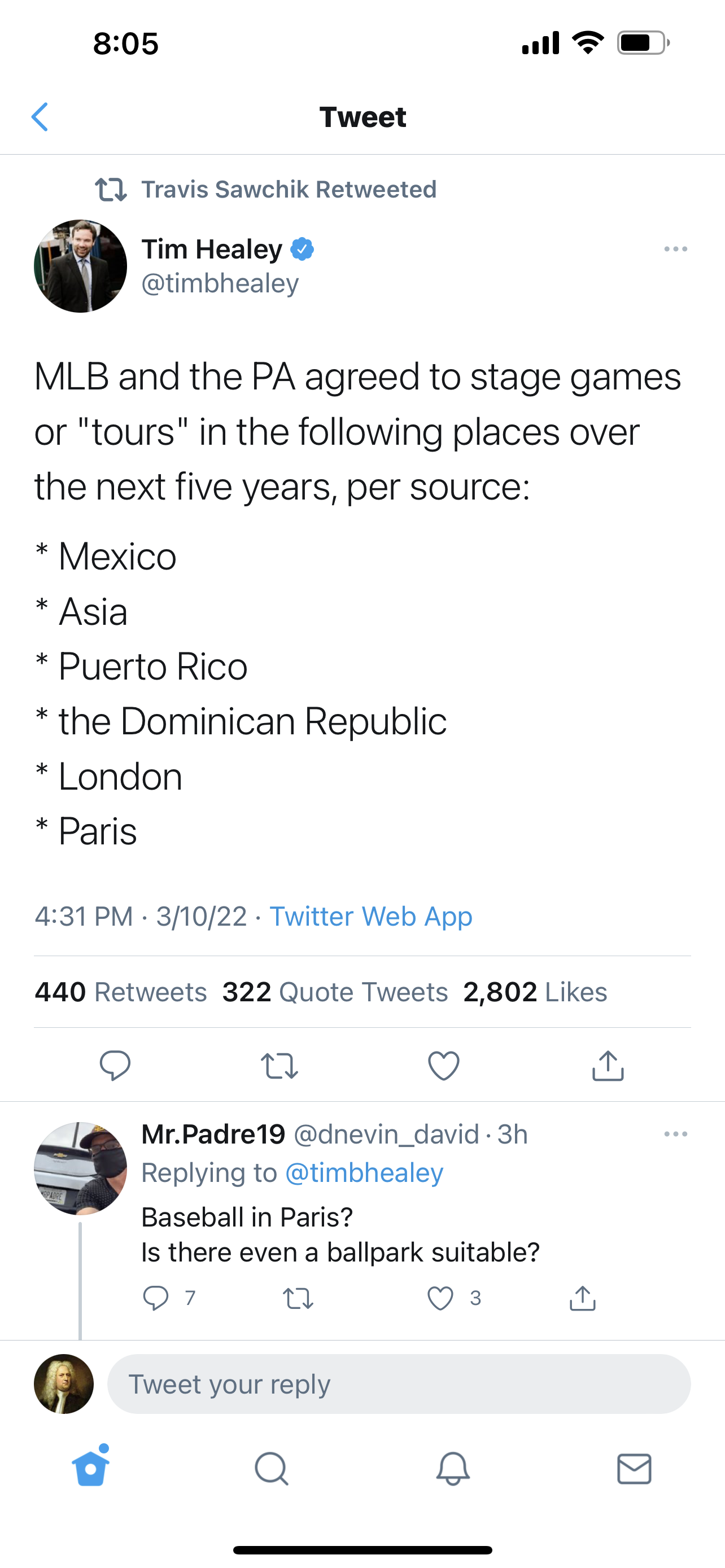The width and height of the screenshot is (725, 1568).
Task: Like Mr.Padre19's reply
Action: click(x=440, y=1298)
